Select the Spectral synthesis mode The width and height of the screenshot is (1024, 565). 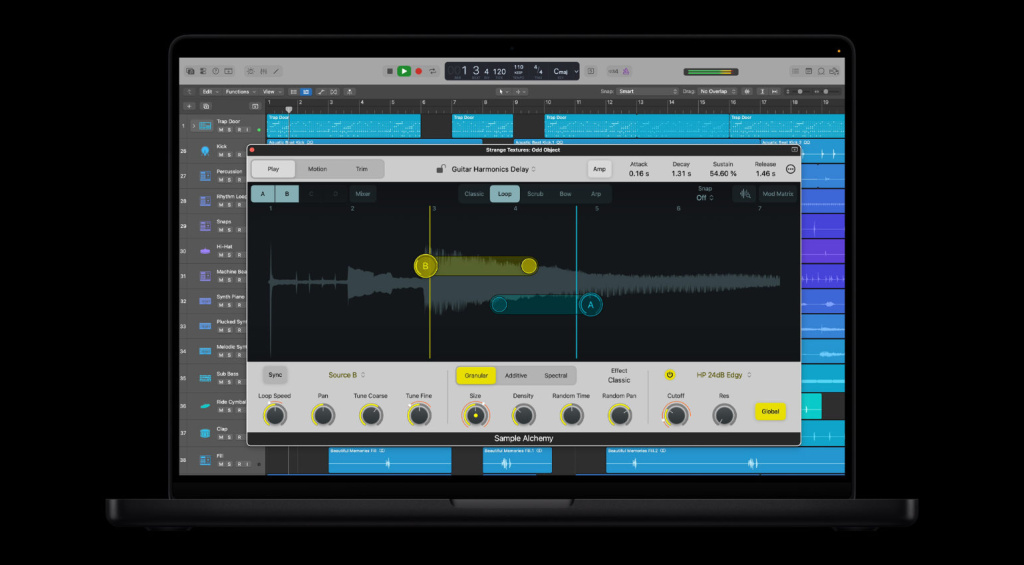click(556, 376)
